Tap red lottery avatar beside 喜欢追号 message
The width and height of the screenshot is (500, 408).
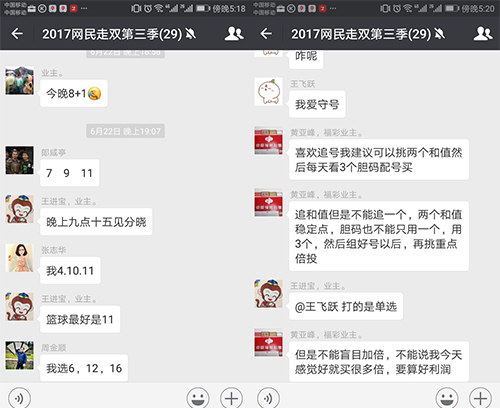click(x=268, y=141)
